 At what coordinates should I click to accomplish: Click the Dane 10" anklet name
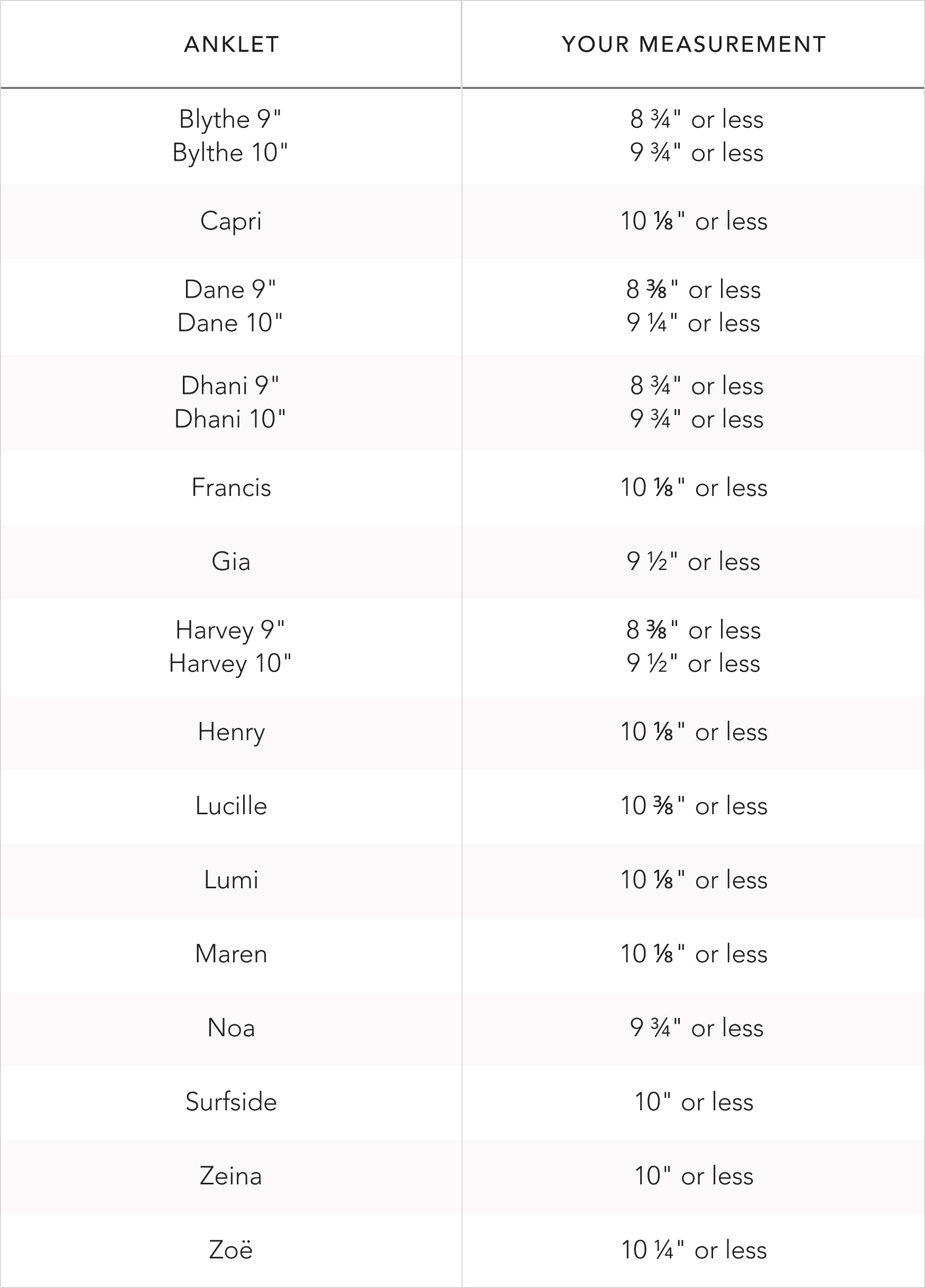coord(230,323)
